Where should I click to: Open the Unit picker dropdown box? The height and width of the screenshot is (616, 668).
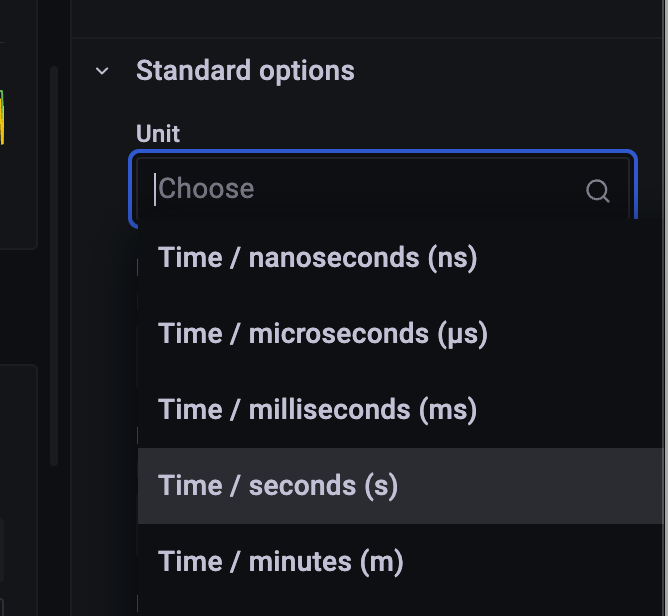pos(382,189)
